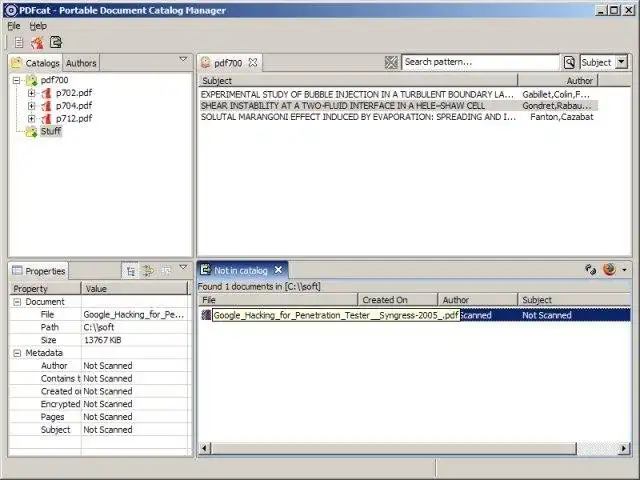The image size is (640, 480).
Task: Click the magnifier search button
Action: (x=569, y=62)
